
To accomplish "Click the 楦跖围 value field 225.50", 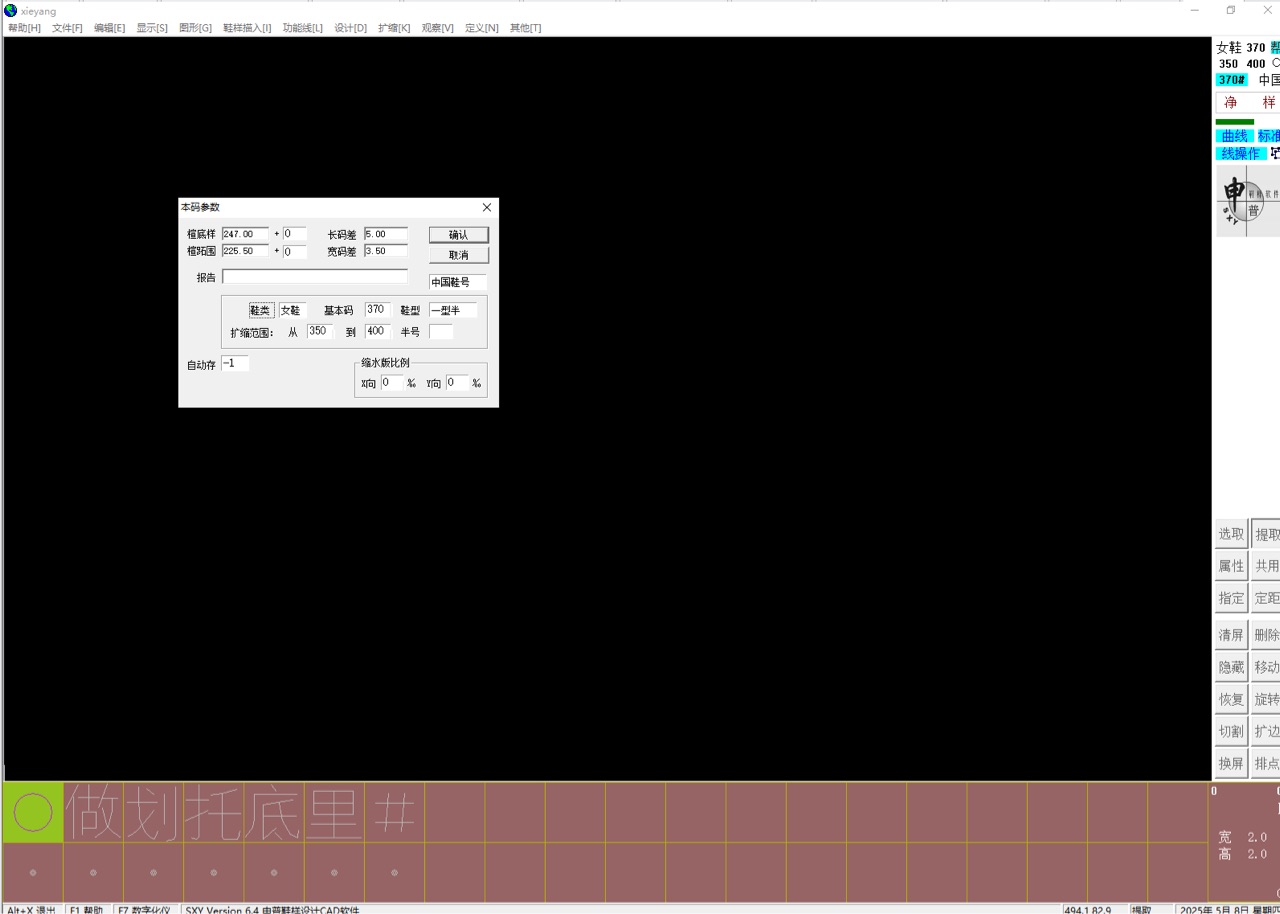I will coord(245,251).
